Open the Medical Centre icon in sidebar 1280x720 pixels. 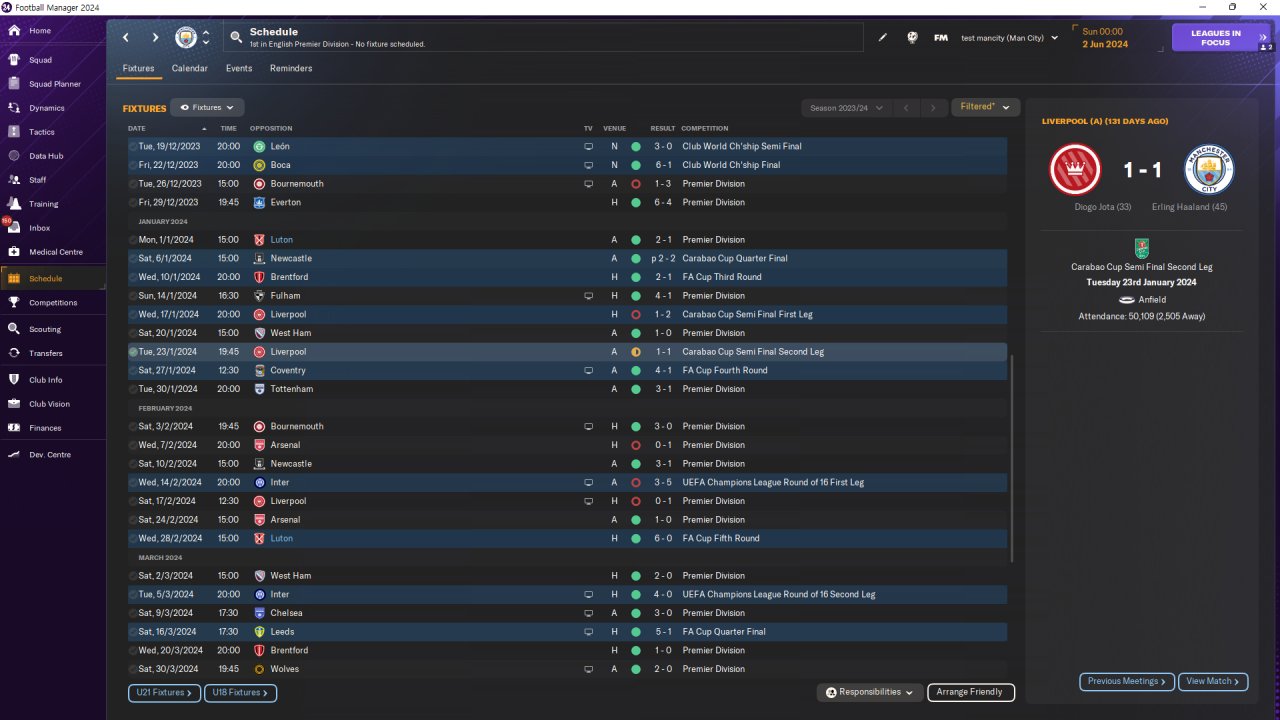(x=14, y=252)
